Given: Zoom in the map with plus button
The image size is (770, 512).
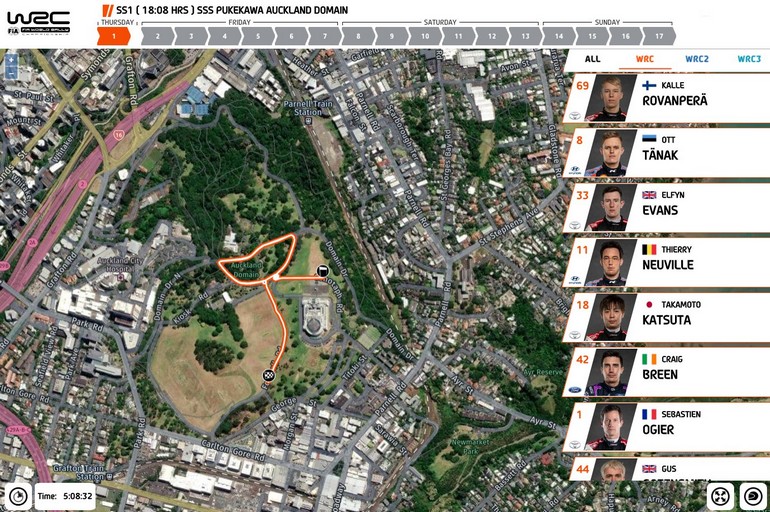Looking at the screenshot, I should (11, 60).
